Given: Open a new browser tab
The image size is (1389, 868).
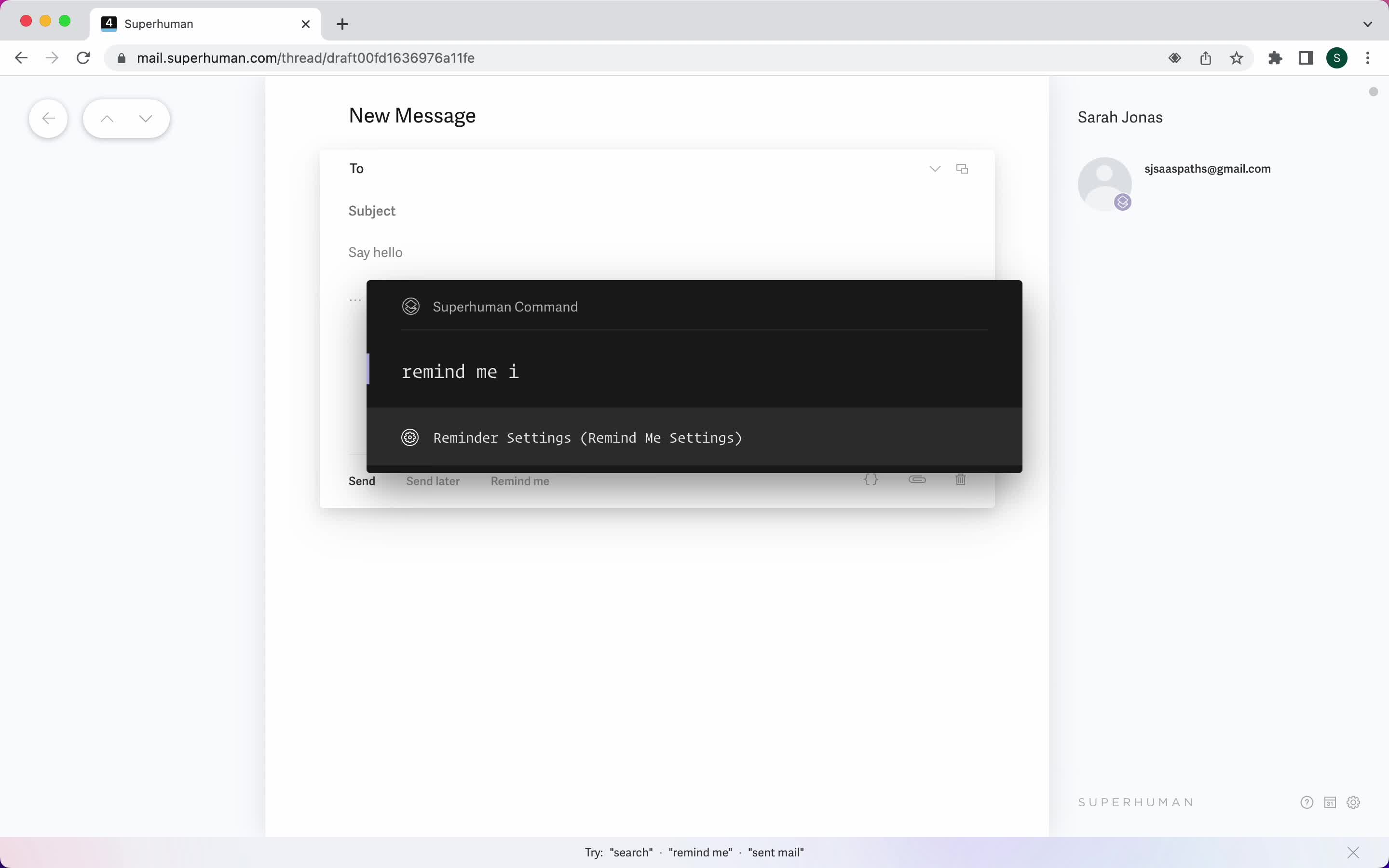Looking at the screenshot, I should tap(342, 24).
